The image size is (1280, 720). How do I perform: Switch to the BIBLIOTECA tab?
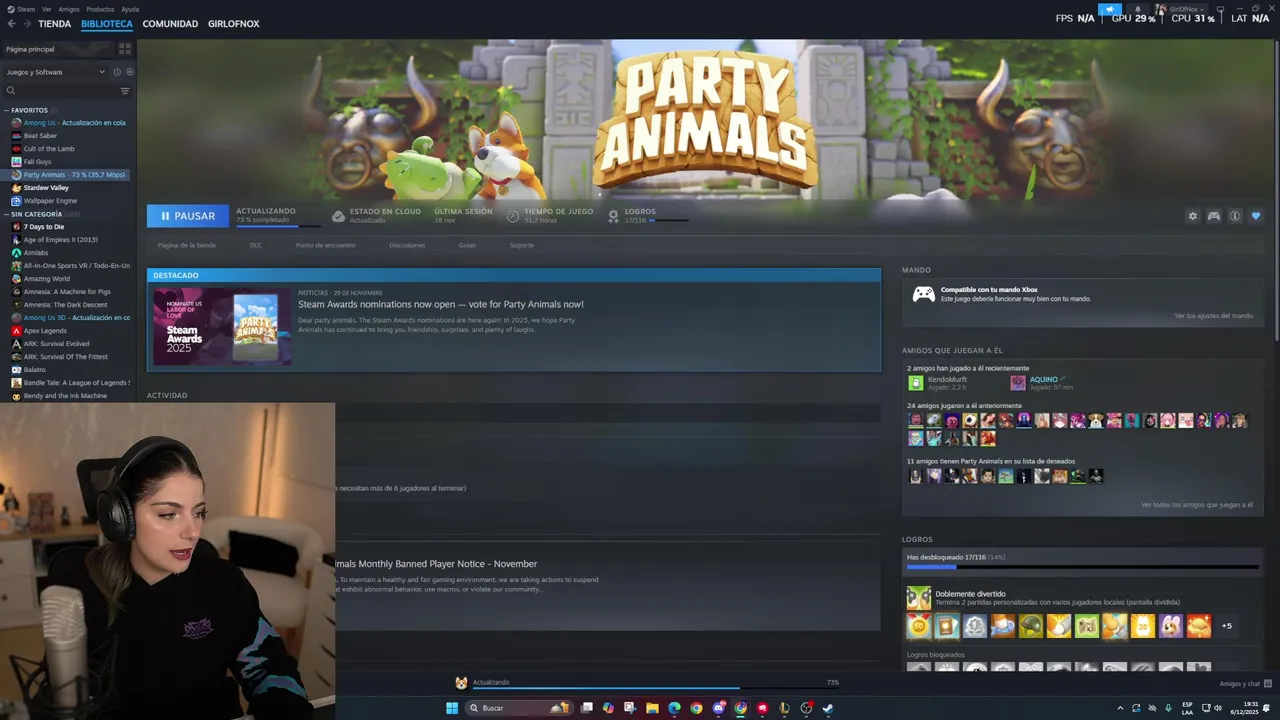pyautogui.click(x=106, y=24)
